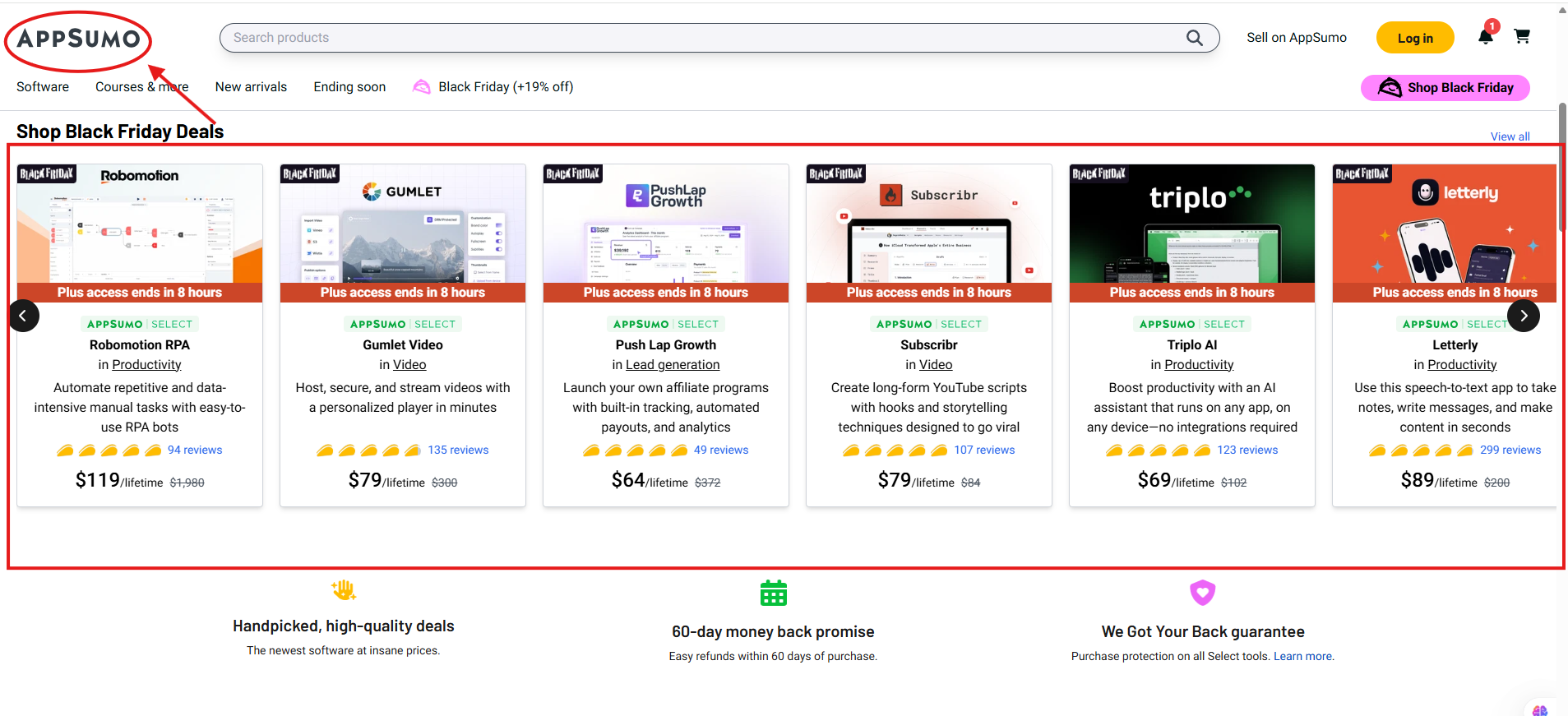Click View all deals link
This screenshot has height=716, width=1568.
pyautogui.click(x=1510, y=136)
